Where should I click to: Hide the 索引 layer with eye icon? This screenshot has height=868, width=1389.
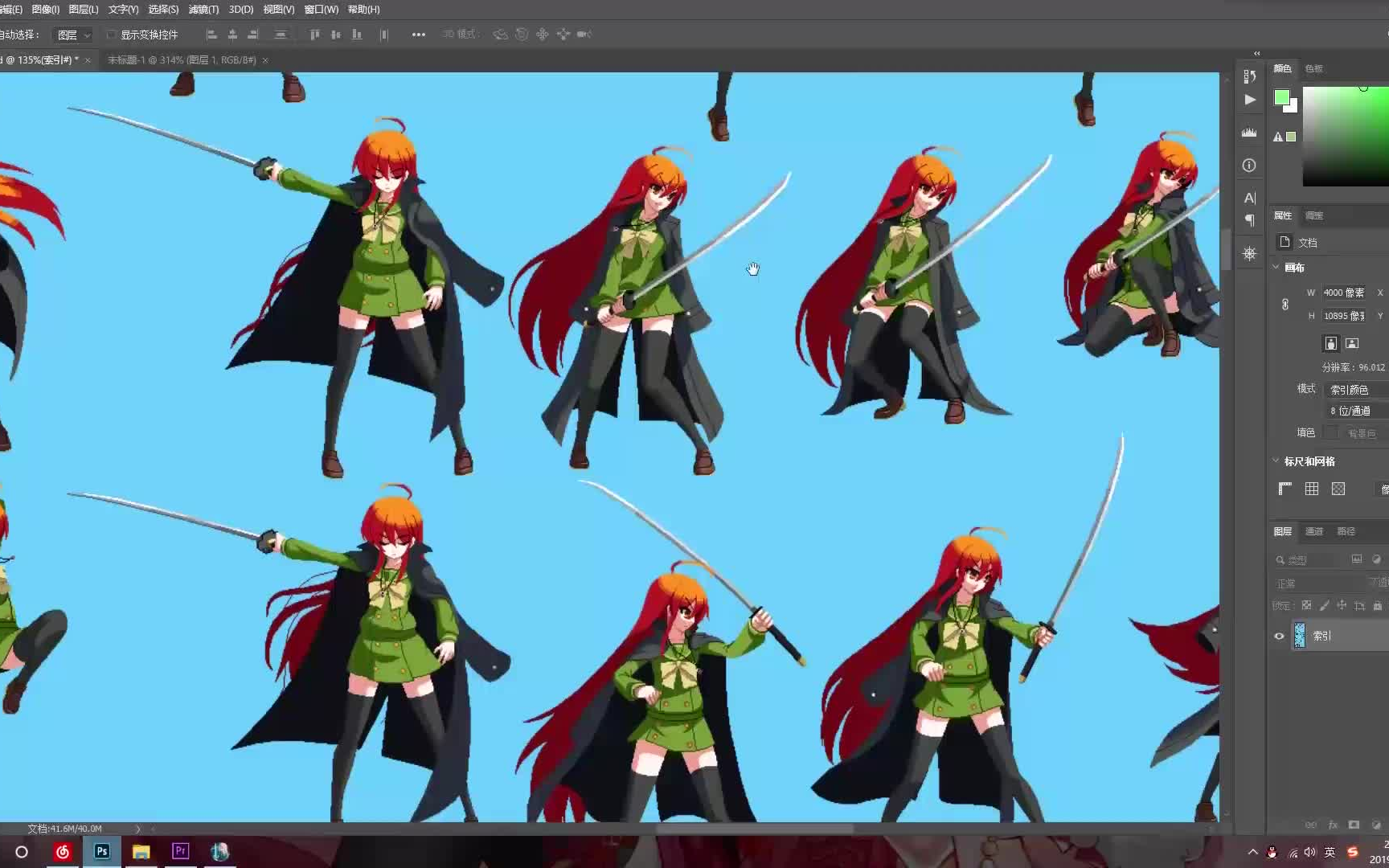pyautogui.click(x=1279, y=636)
